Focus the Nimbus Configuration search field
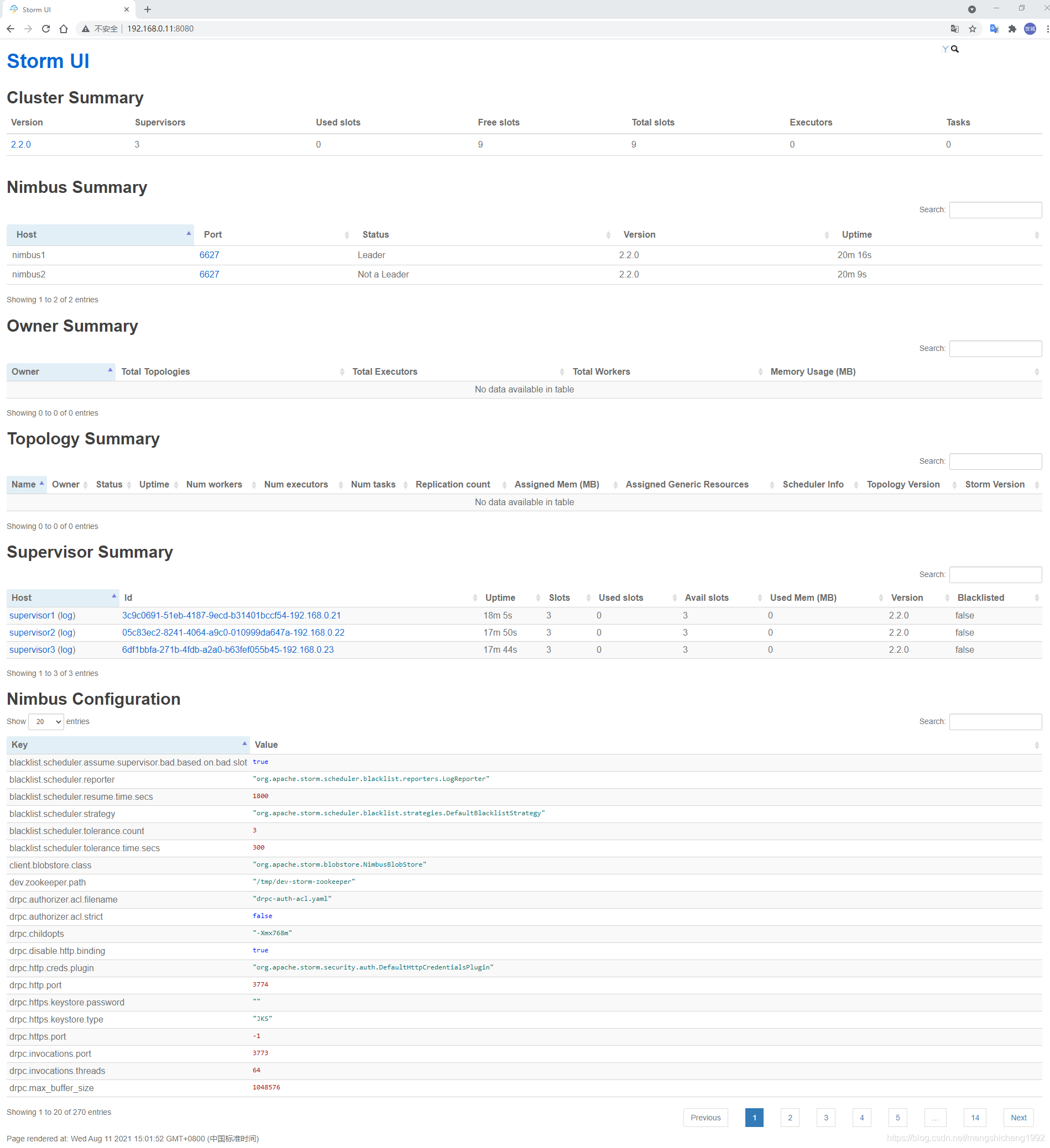This screenshot has width=1050, height=1148. [x=995, y=721]
